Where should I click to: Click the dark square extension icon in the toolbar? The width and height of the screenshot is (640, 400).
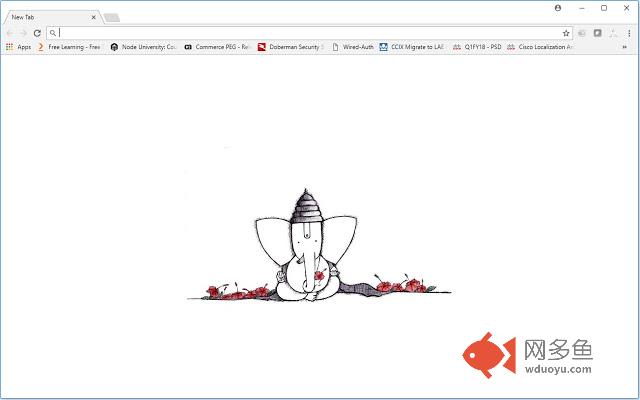click(598, 33)
